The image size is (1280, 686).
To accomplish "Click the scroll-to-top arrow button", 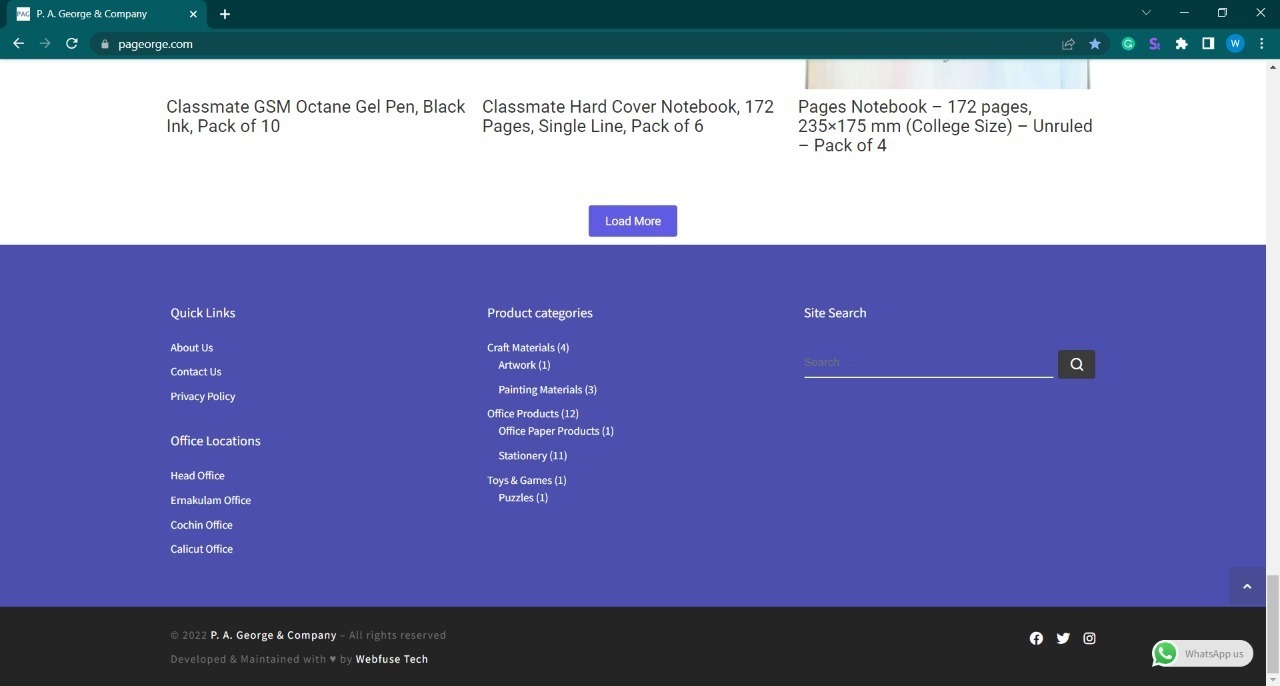I will point(1247,586).
